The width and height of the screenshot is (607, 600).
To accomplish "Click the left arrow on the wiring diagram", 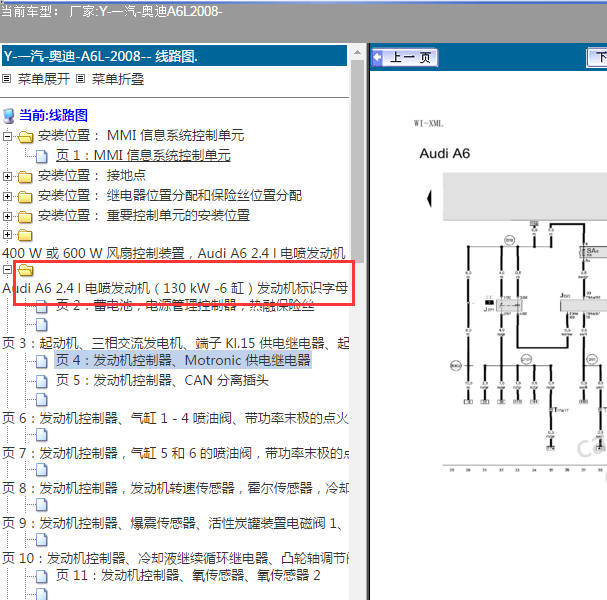I will point(429,198).
